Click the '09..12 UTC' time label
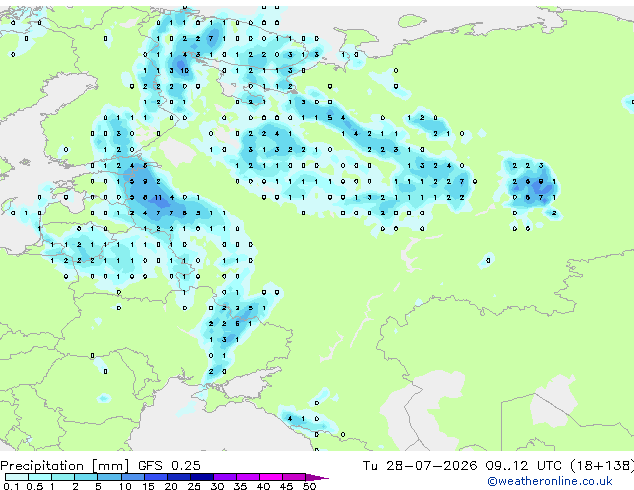Viewport: 634px width, 490px height. coord(524,466)
